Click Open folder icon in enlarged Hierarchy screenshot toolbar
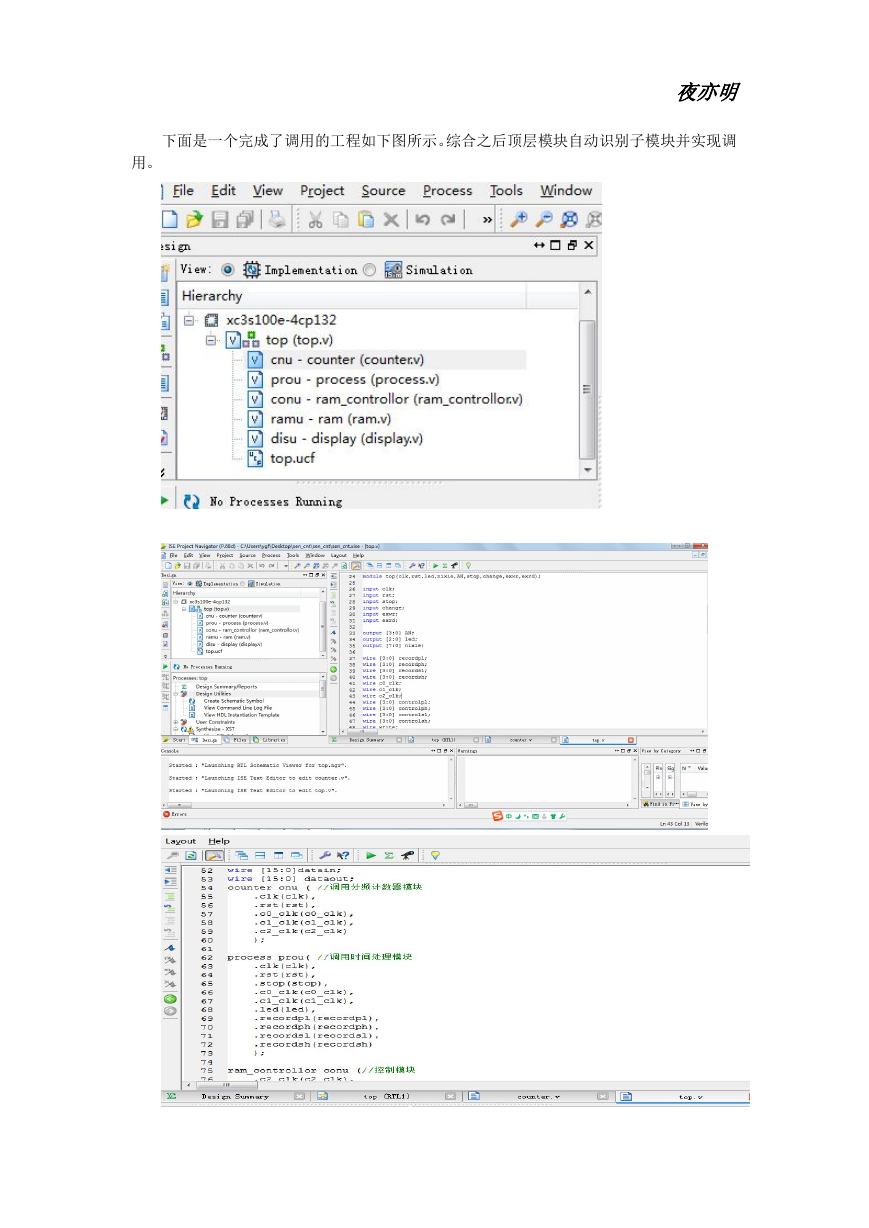This screenshot has height=1228, width=869. pos(194,220)
